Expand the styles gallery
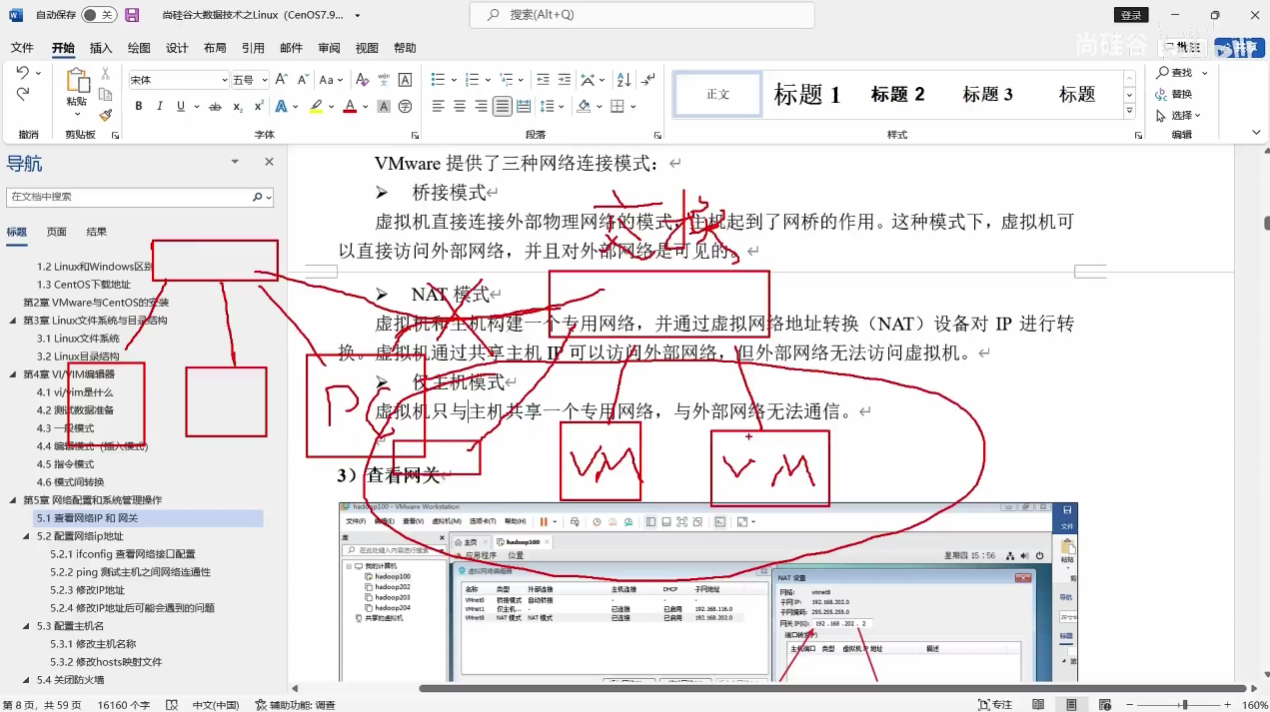 (1129, 112)
